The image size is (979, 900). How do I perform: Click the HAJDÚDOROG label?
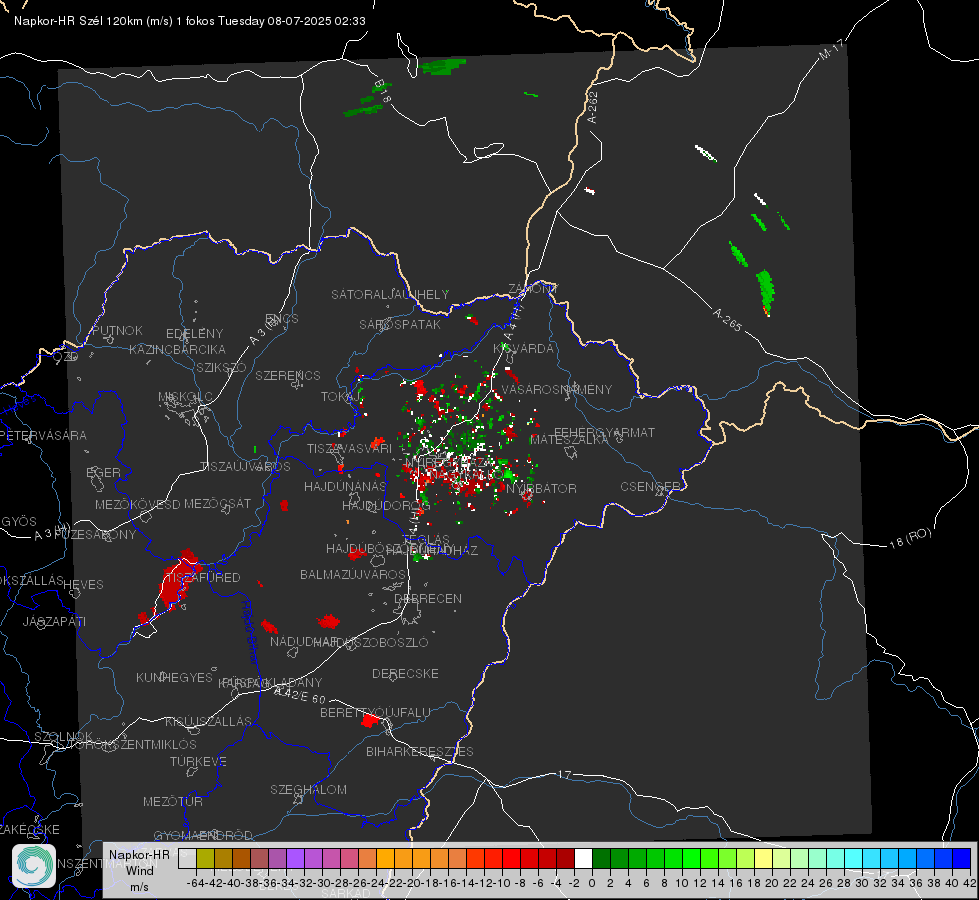[386, 505]
